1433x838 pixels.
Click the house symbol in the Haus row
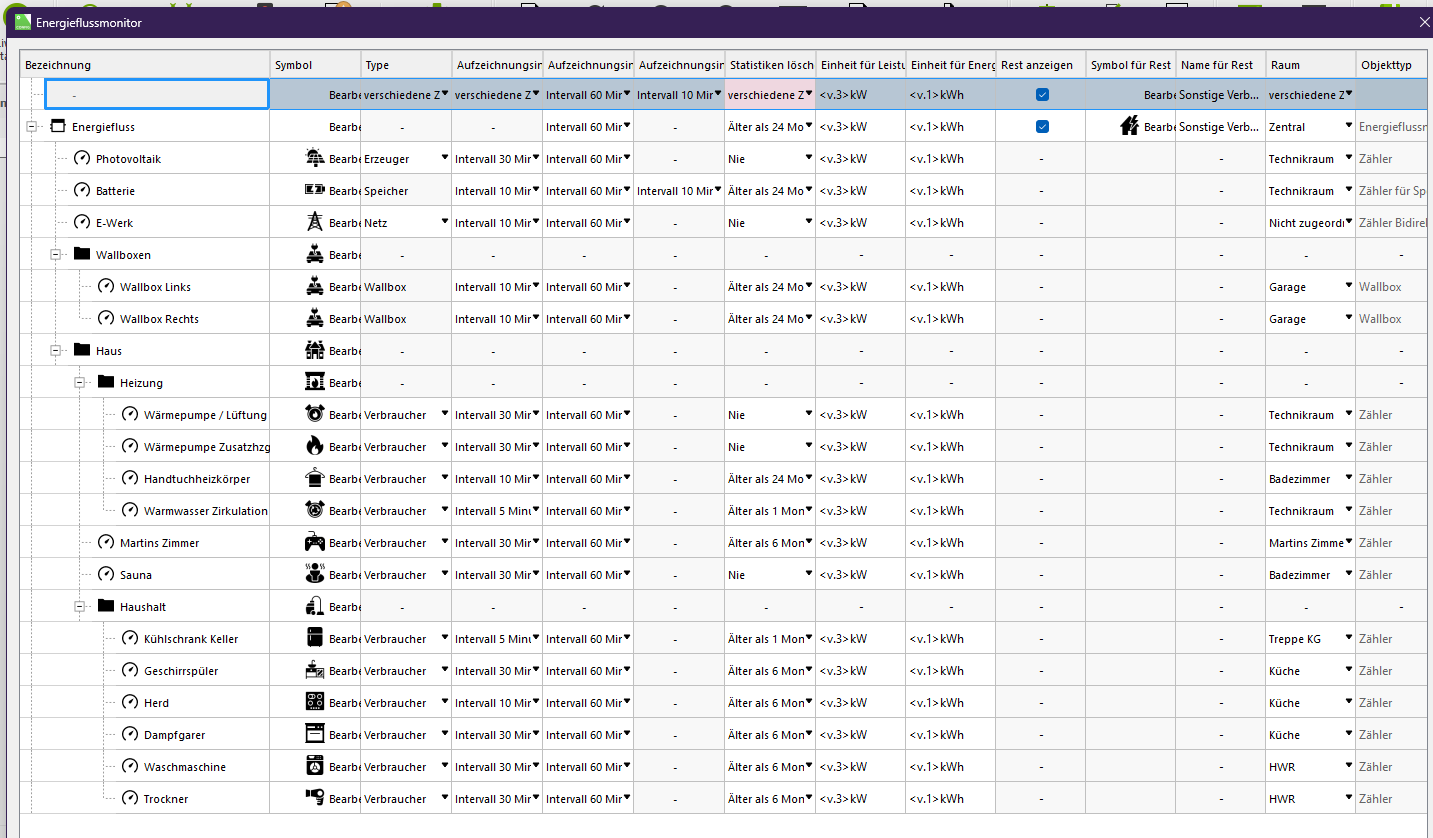pos(314,351)
